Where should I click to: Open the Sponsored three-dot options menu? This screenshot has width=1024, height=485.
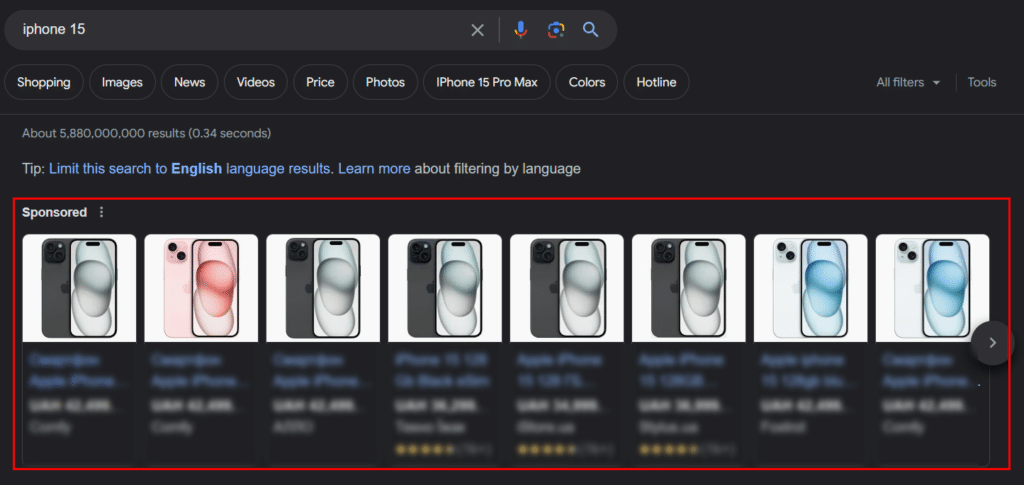(x=101, y=212)
